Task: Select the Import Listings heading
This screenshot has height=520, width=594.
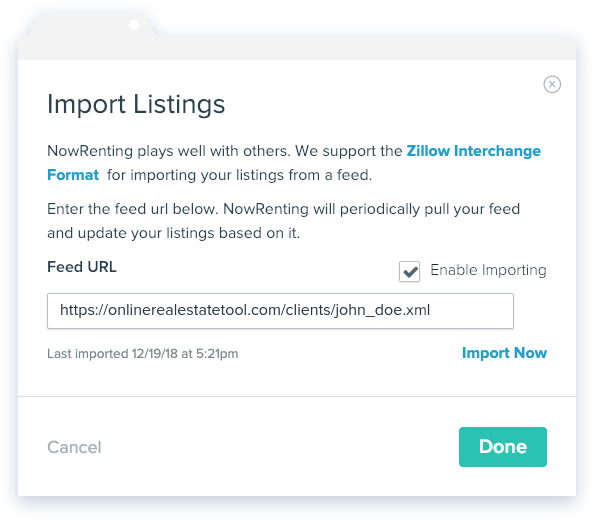Action: (136, 104)
